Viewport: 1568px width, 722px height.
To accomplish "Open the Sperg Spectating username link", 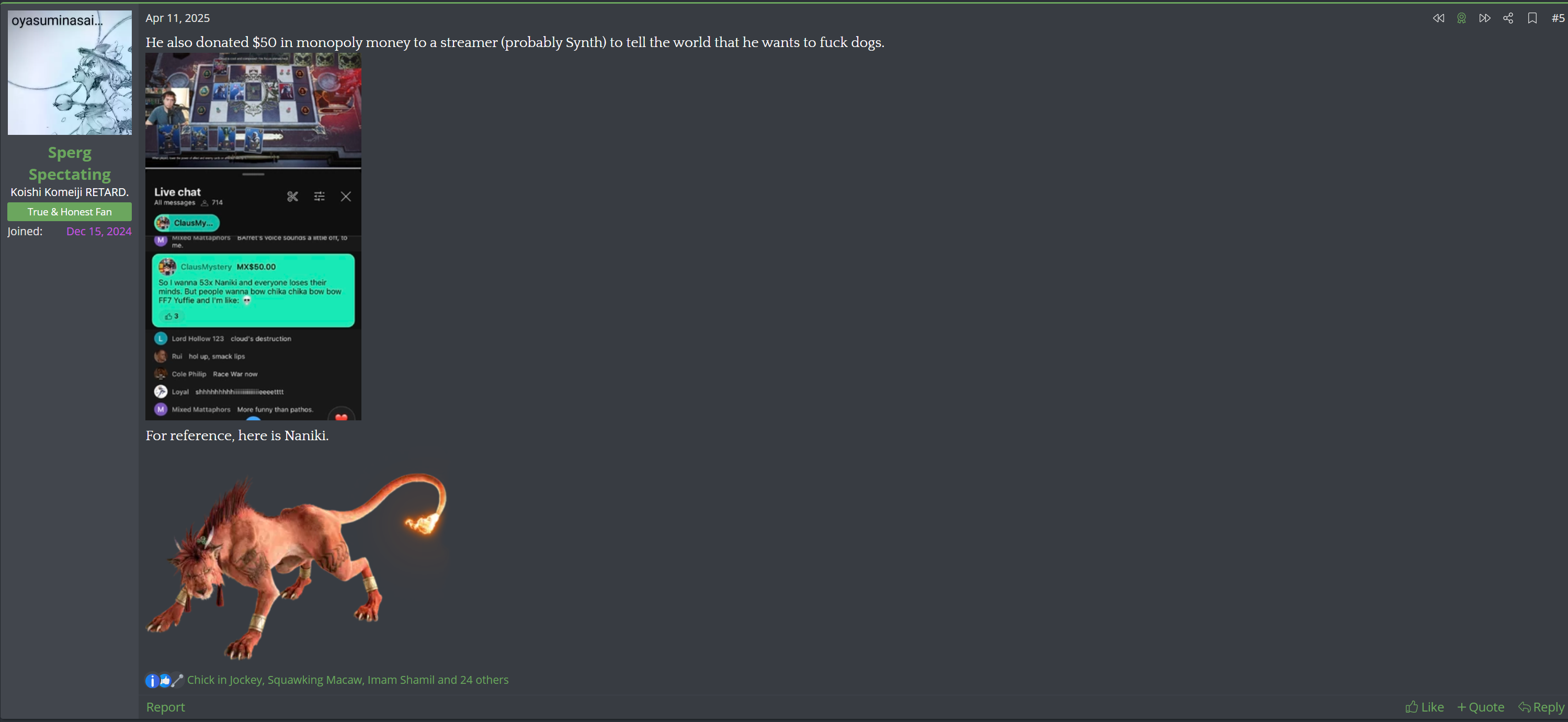I will pos(70,163).
